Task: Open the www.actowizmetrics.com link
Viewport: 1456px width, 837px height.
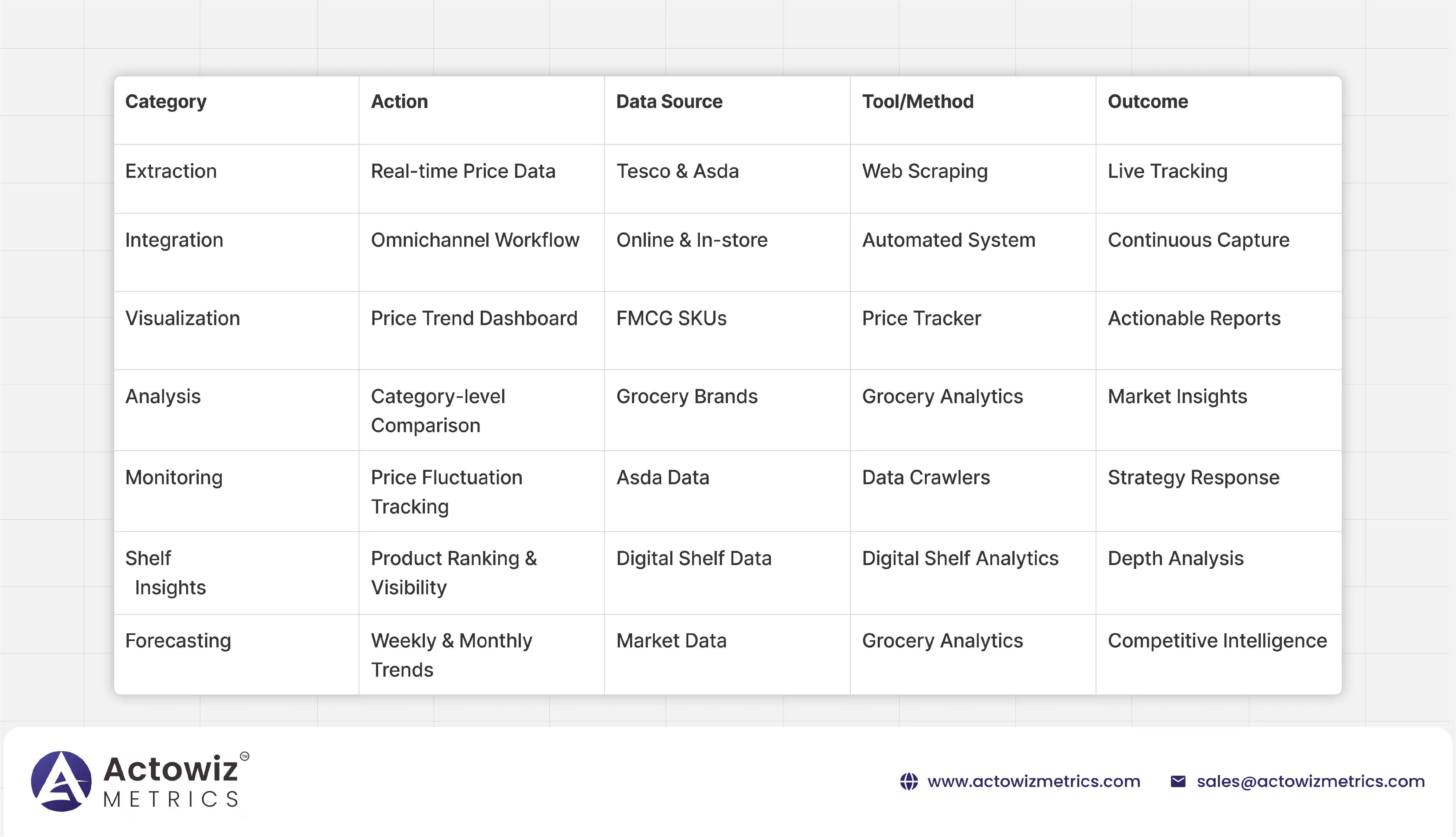Action: pyautogui.click(x=1033, y=781)
